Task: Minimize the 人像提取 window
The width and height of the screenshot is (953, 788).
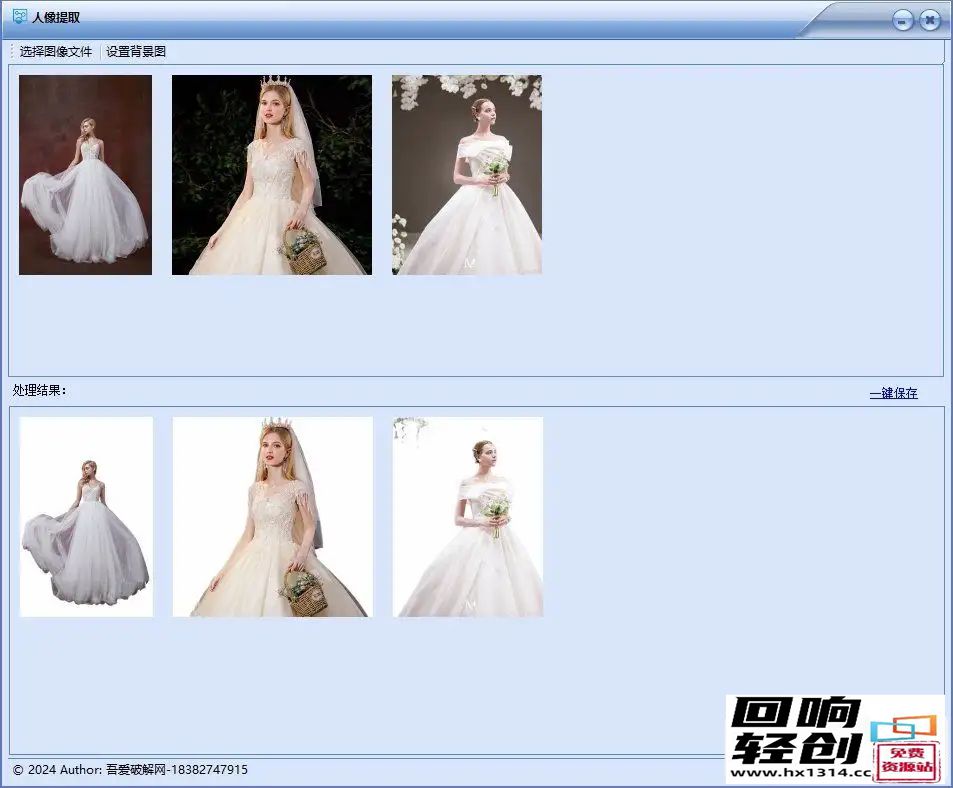Action: tap(903, 21)
